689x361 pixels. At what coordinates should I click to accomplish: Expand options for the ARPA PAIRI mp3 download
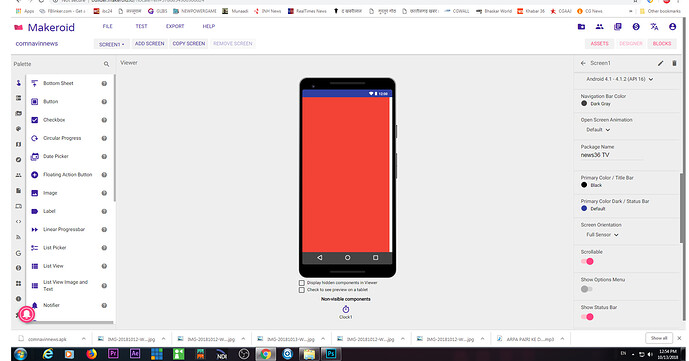point(562,339)
